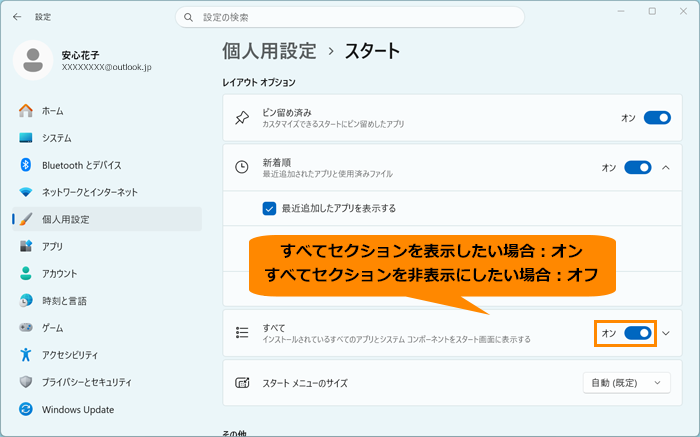The width and height of the screenshot is (700, 437).
Task: Click the ホーム house icon
Action: click(x=26, y=111)
